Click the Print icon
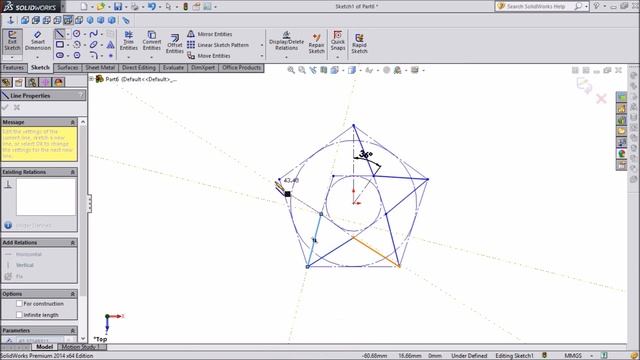This screenshot has height=360, width=640. pos(134,6)
